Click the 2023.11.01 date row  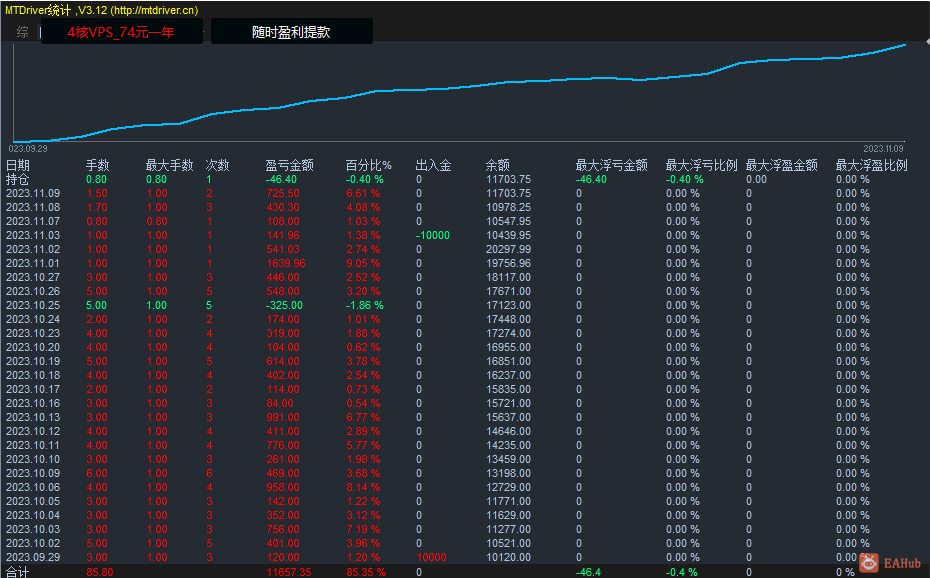(33, 263)
